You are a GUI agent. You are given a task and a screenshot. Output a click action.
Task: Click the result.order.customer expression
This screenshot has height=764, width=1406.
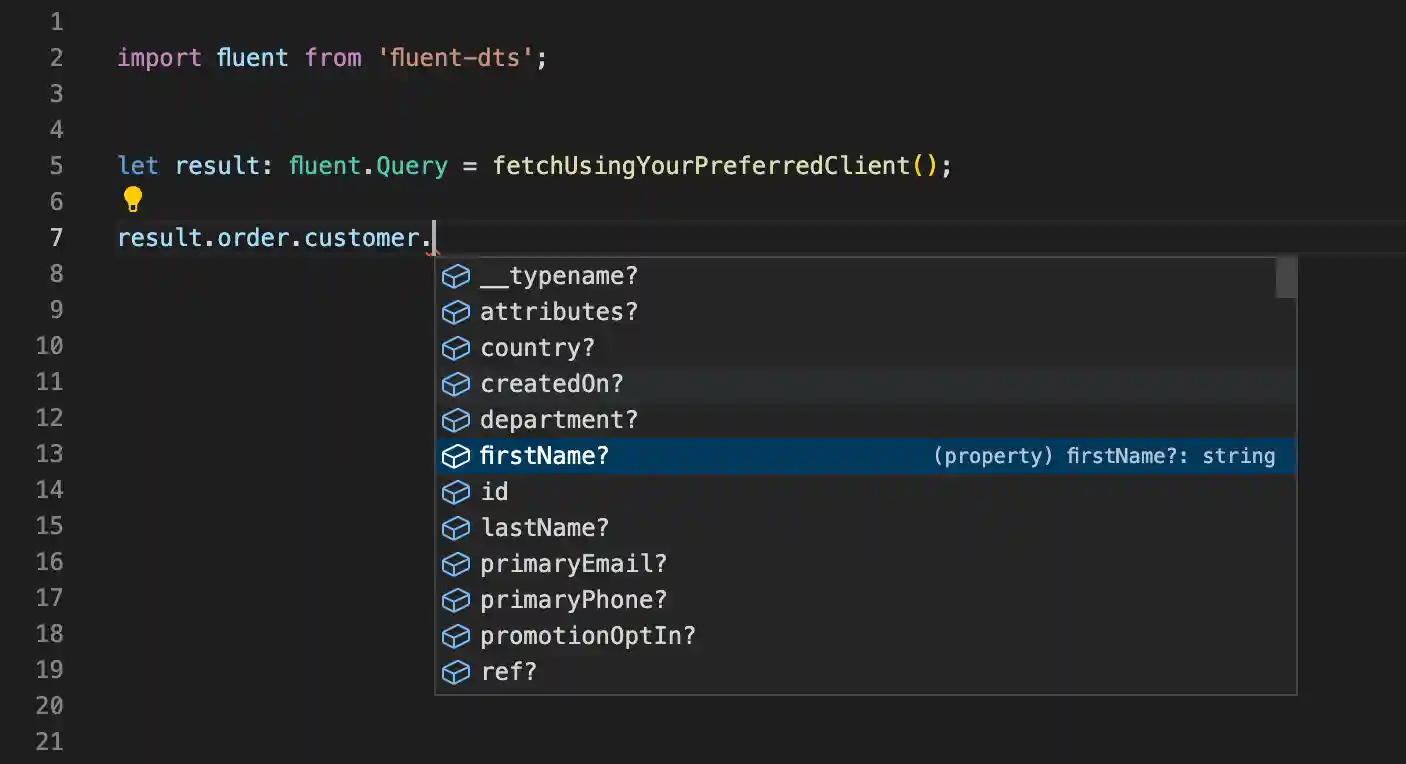tap(270, 237)
